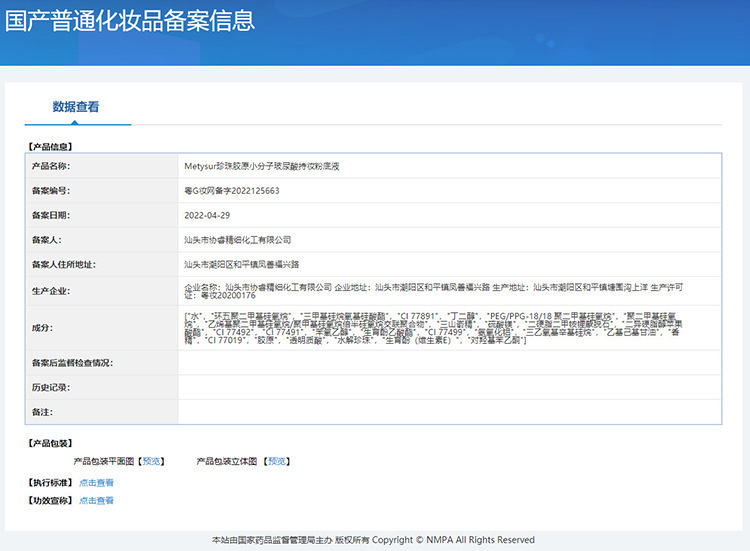750x551 pixels.
Task: Open 执行标准 点击查看 link
Action: 96,483
